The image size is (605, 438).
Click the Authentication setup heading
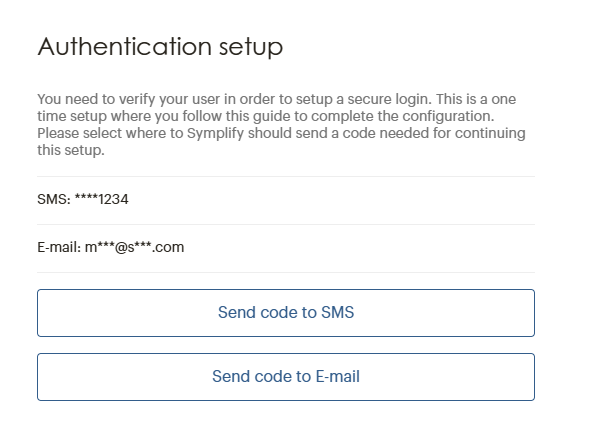pos(160,47)
